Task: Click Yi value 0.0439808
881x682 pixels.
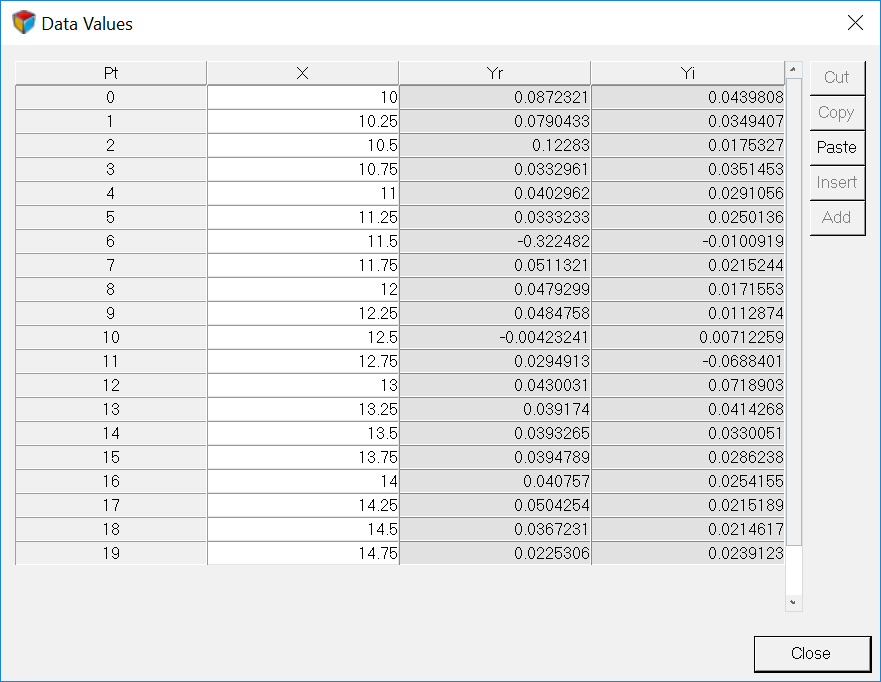Action: [688, 97]
